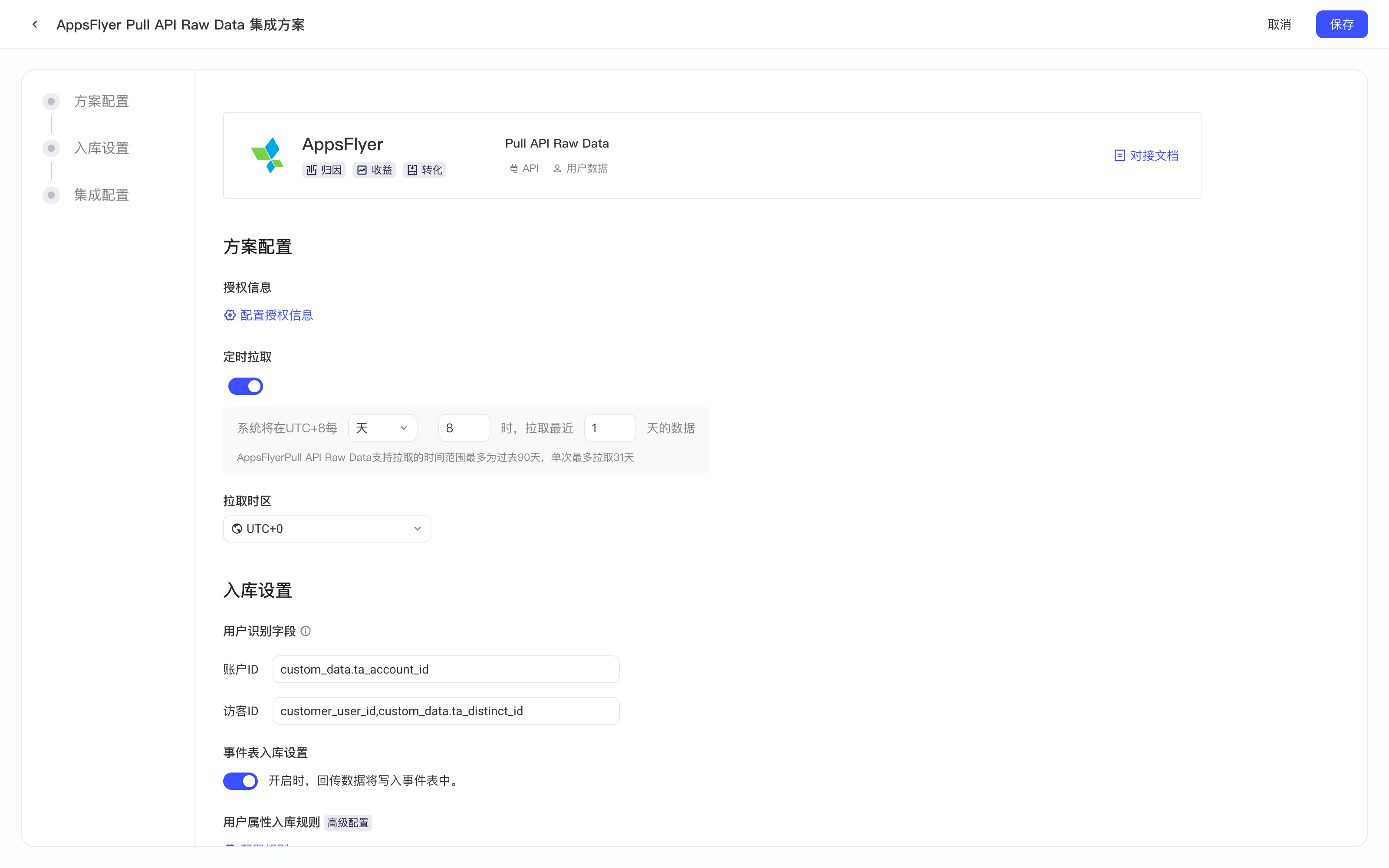Click the recent days input showing 1
1389x868 pixels.
[x=609, y=427]
